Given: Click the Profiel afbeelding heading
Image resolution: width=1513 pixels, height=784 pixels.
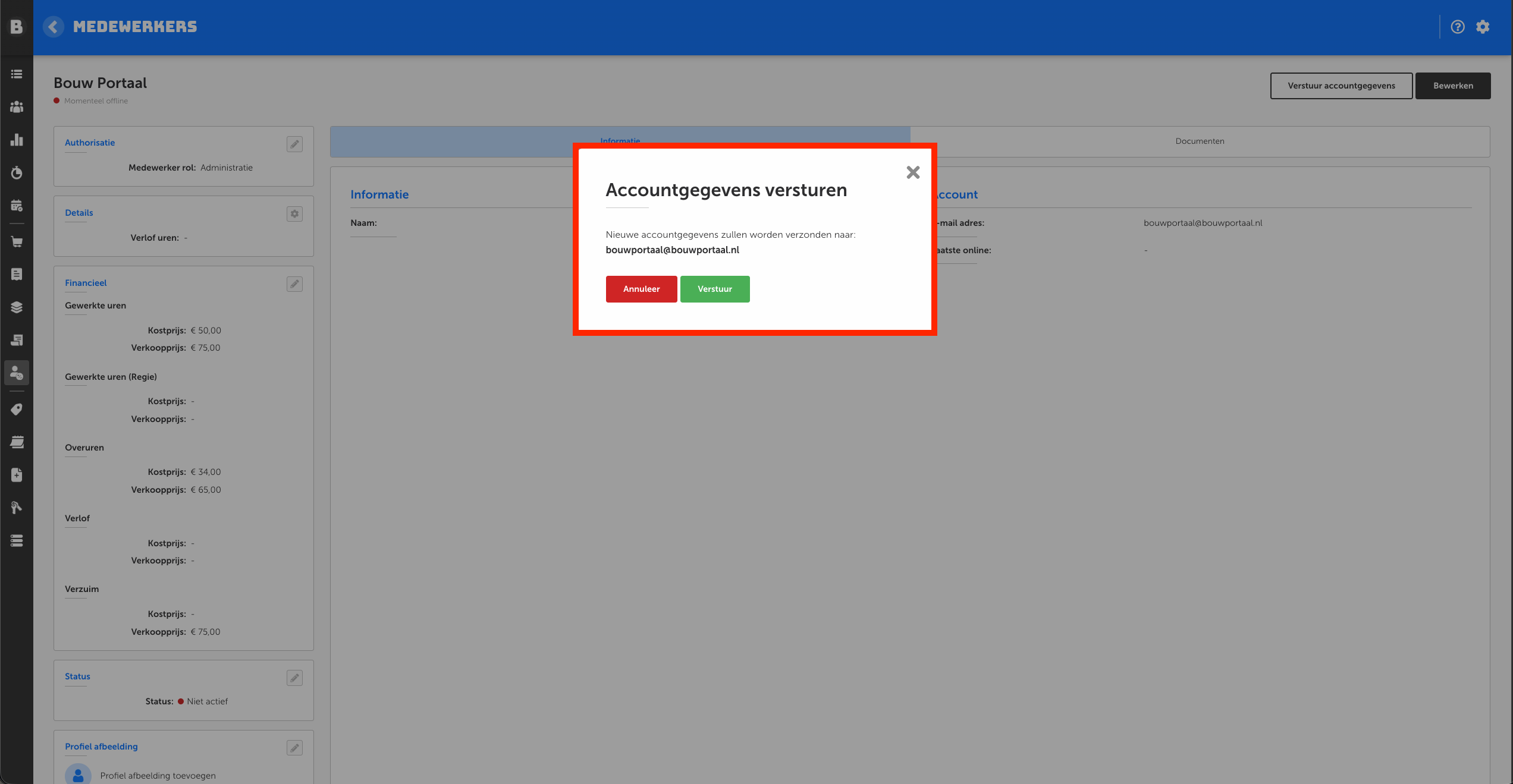Looking at the screenshot, I should point(101,747).
